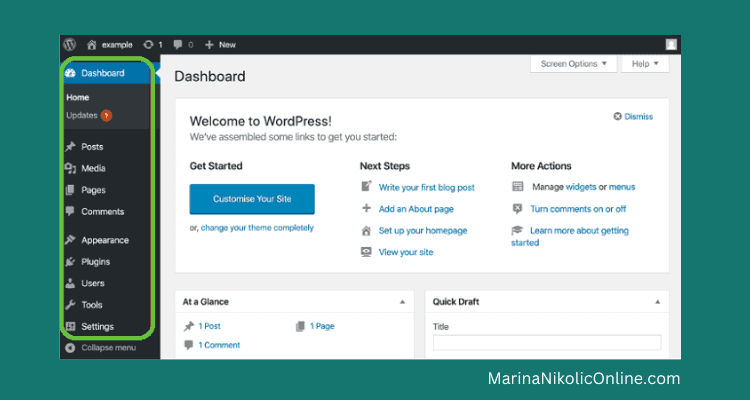Click the widgets link
Screen dimensions: 750x400
(x=581, y=187)
